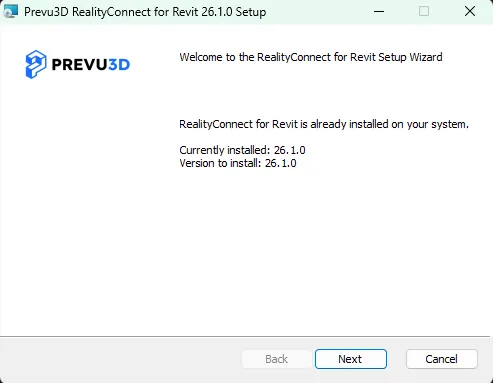
Task: Close the Setup window
Action: pyautogui.click(x=470, y=11)
